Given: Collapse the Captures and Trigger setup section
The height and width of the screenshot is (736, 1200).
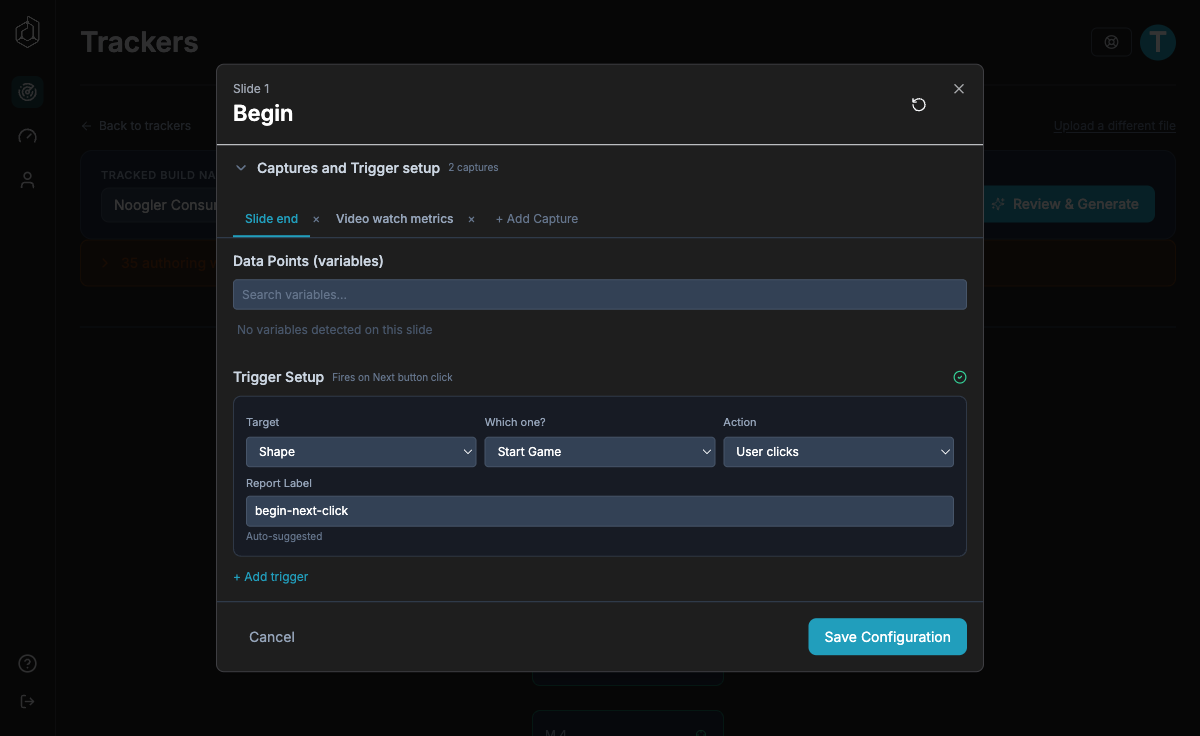Looking at the screenshot, I should click(241, 168).
